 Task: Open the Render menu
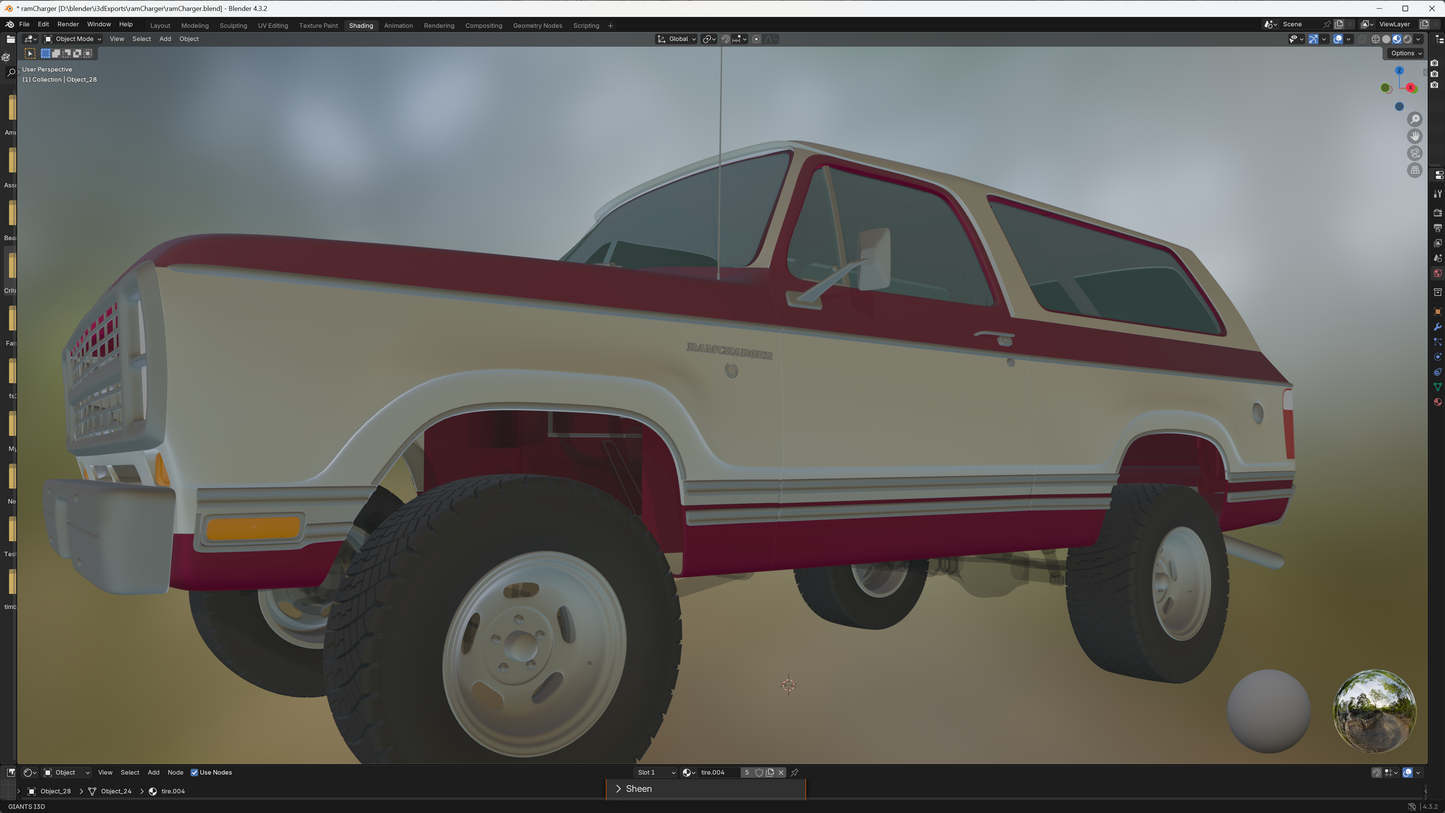pyautogui.click(x=68, y=24)
